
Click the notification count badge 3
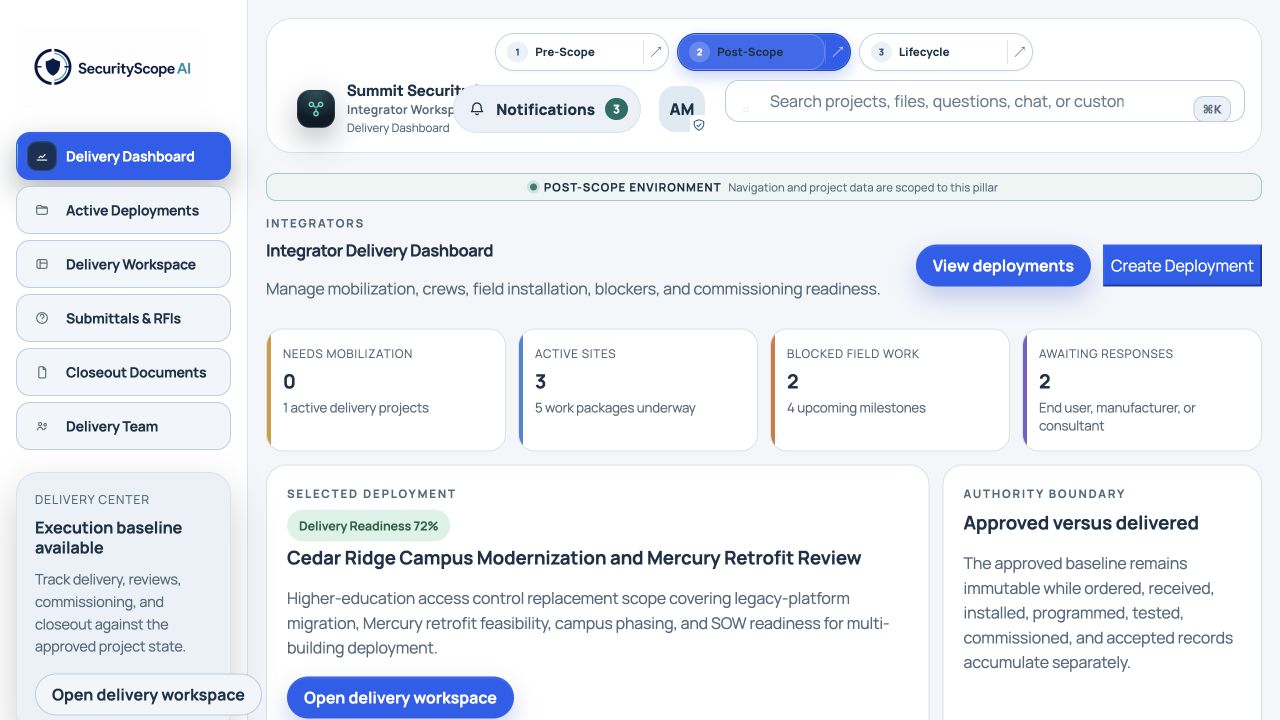(616, 109)
